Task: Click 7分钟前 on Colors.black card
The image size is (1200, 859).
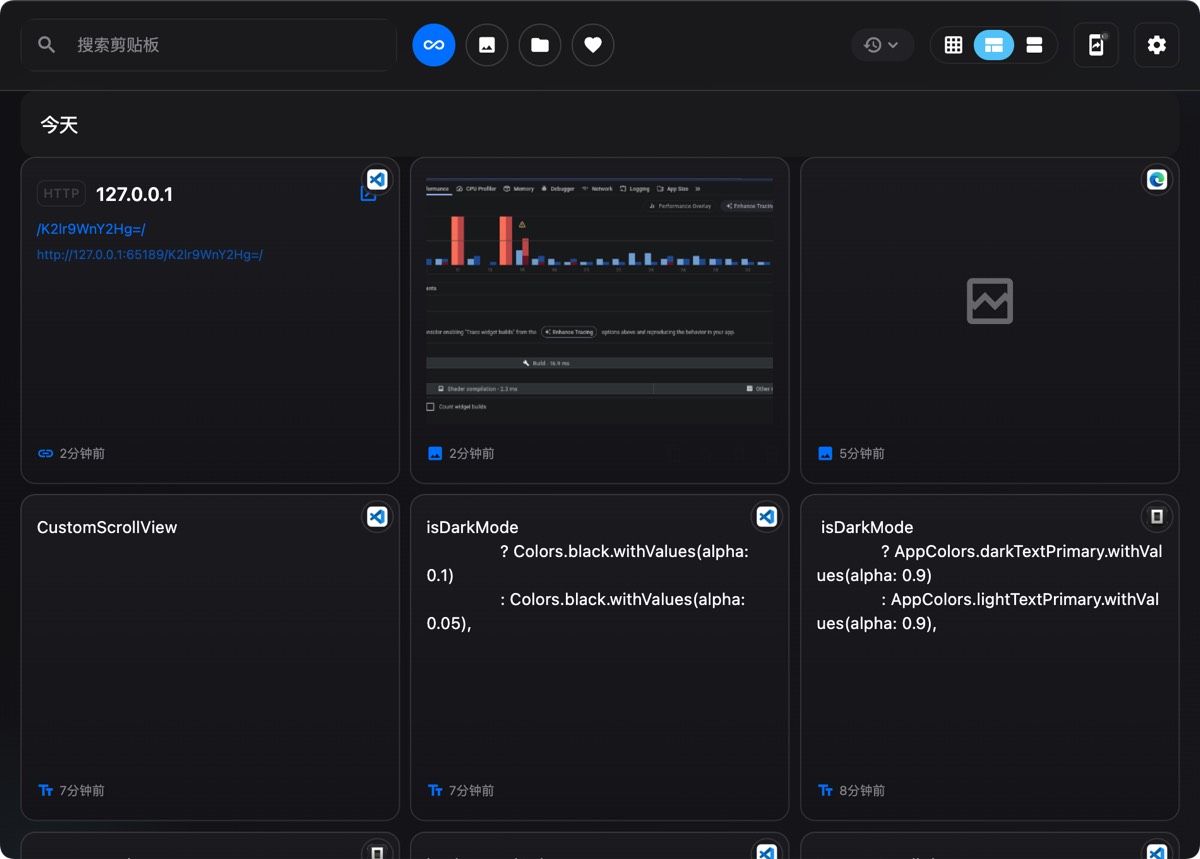Action: (472, 791)
